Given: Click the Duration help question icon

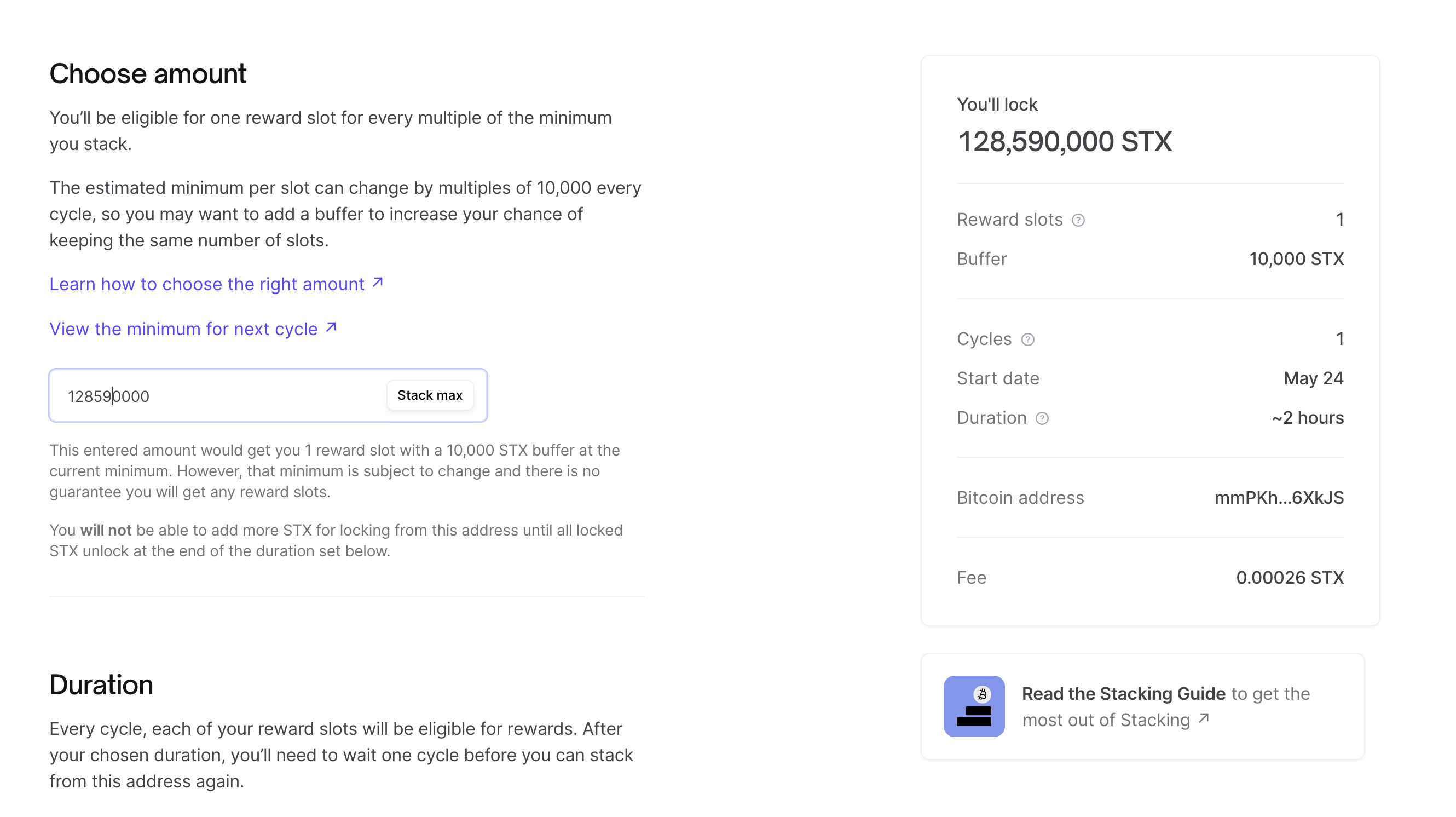Looking at the screenshot, I should (x=1042, y=418).
